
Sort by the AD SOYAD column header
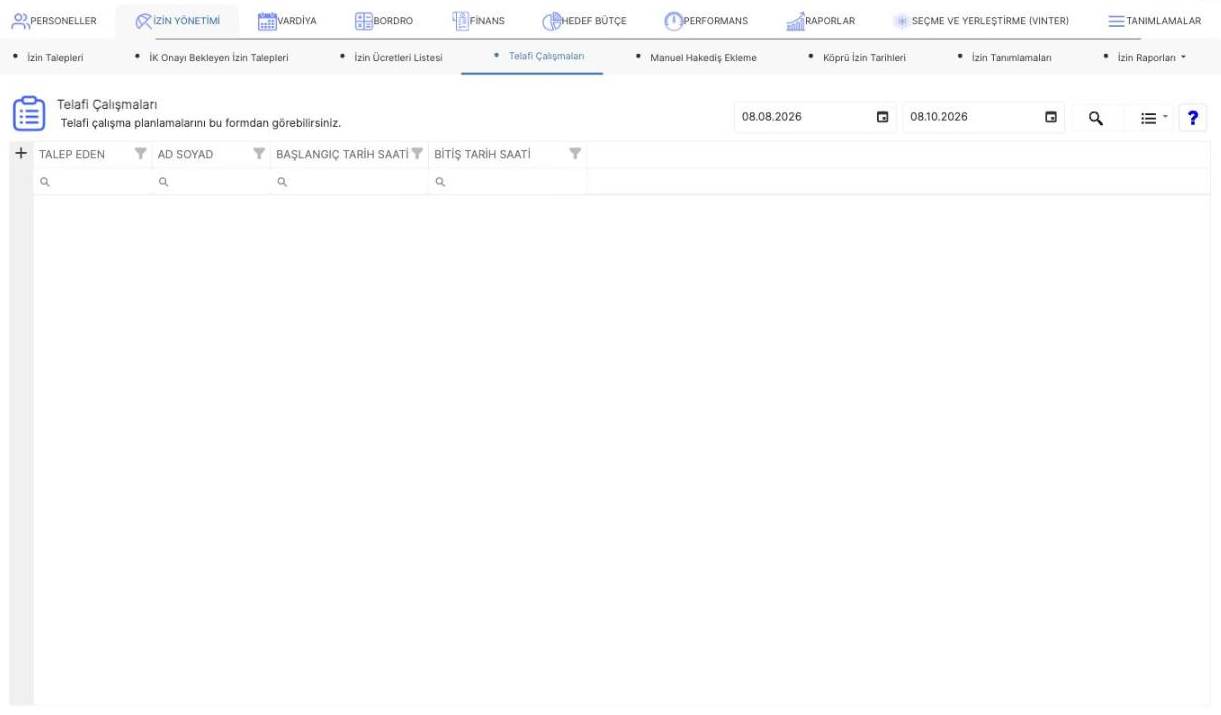click(185, 154)
